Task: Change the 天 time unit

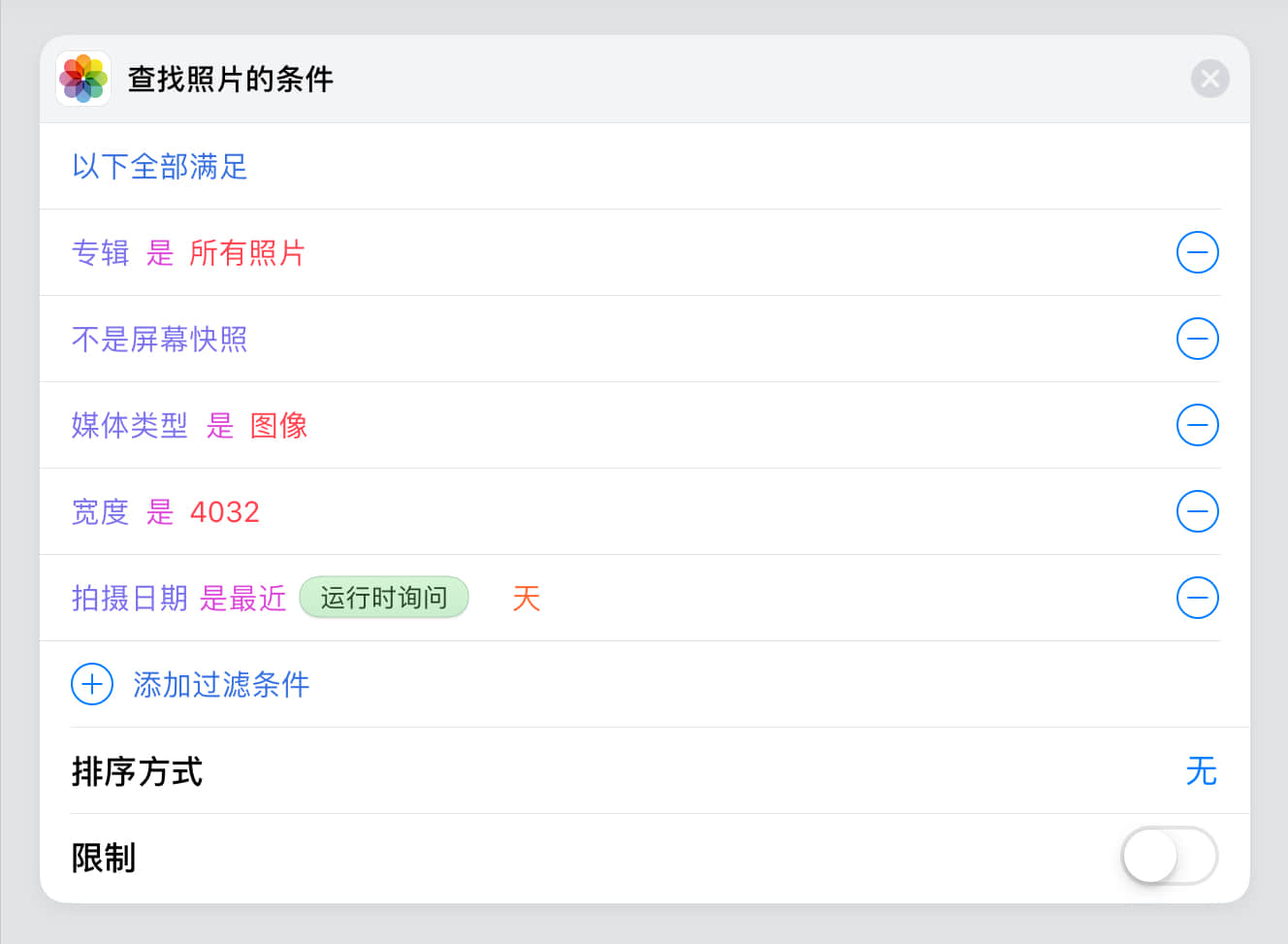Action: pos(526,599)
